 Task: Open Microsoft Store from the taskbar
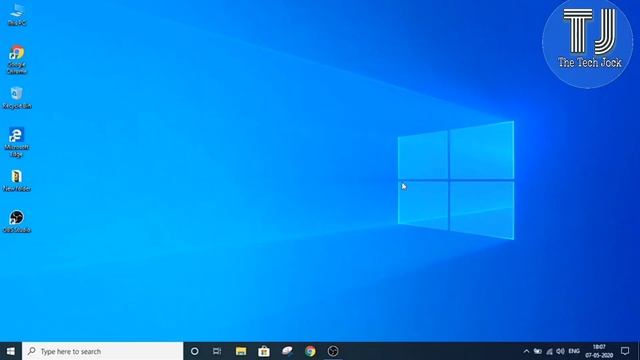coord(264,351)
